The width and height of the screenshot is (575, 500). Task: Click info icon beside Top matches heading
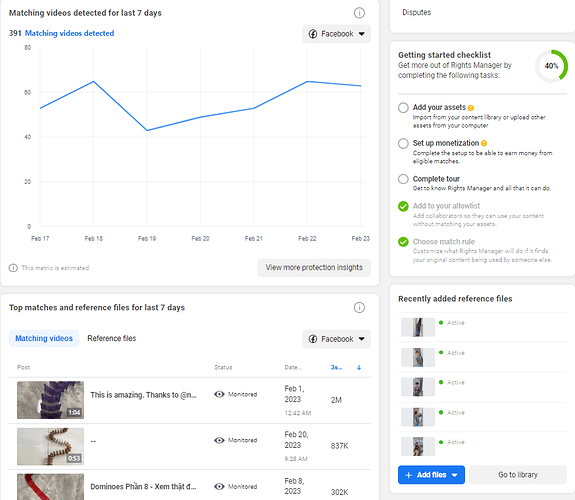pos(359,307)
